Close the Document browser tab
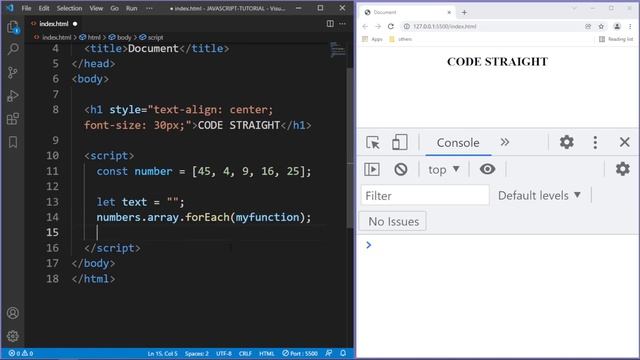Screen dimensions: 640x360 point(449,12)
